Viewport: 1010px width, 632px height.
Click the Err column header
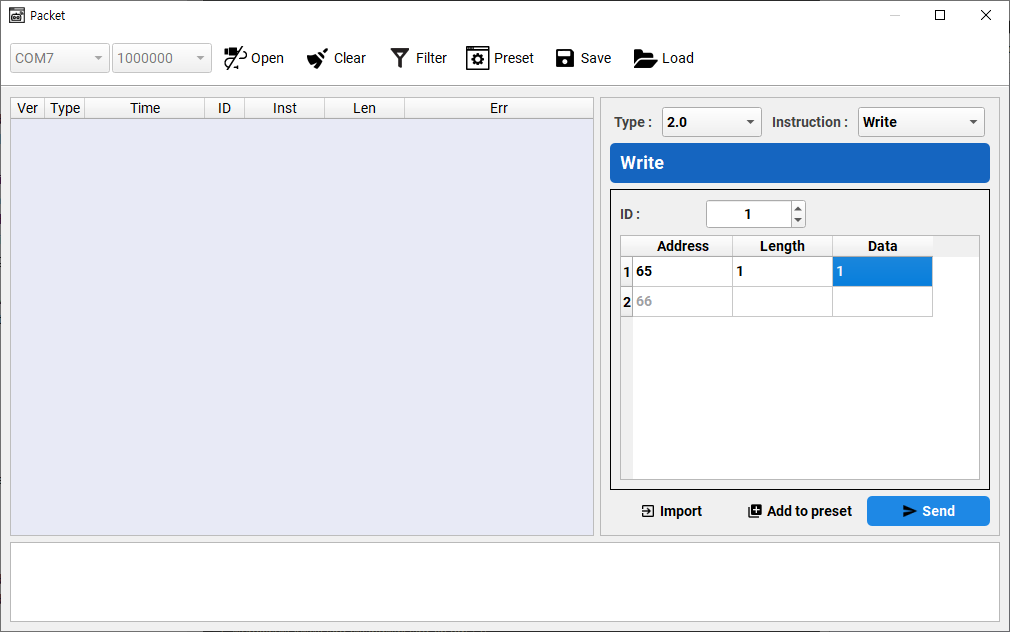click(x=498, y=108)
